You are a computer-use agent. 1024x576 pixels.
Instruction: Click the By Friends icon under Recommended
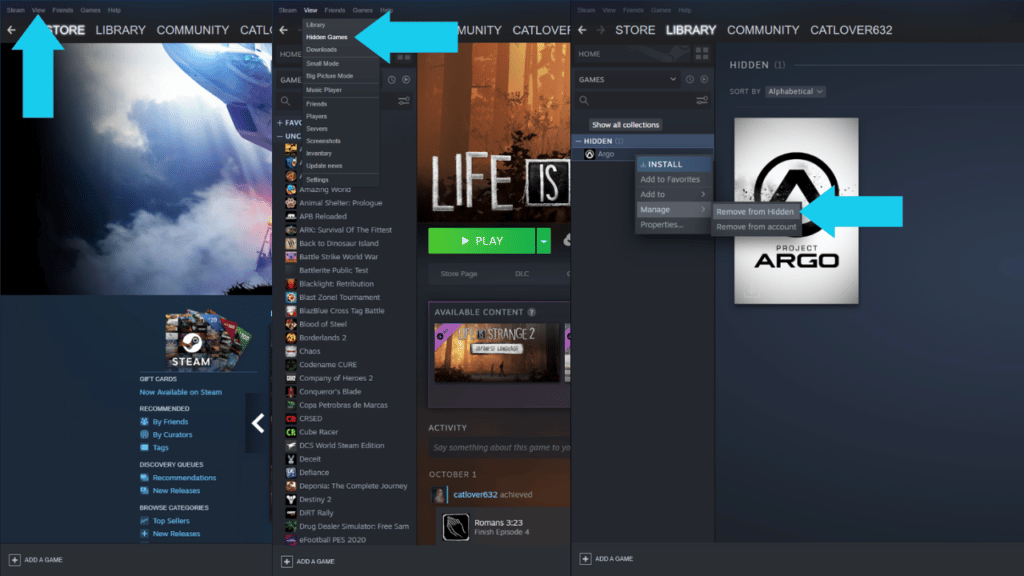tap(144, 422)
